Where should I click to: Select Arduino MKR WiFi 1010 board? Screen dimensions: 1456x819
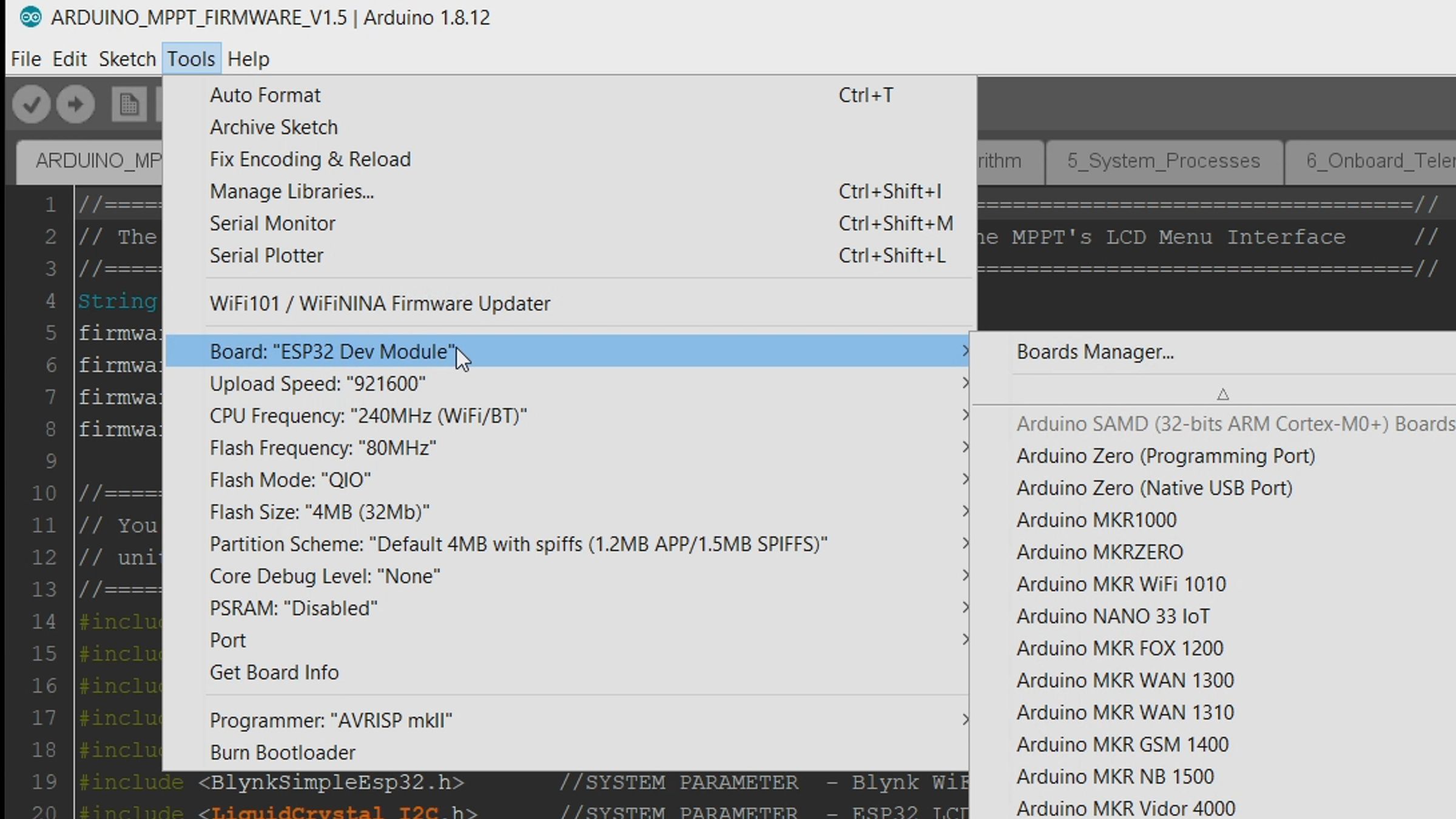pos(1215,585)
